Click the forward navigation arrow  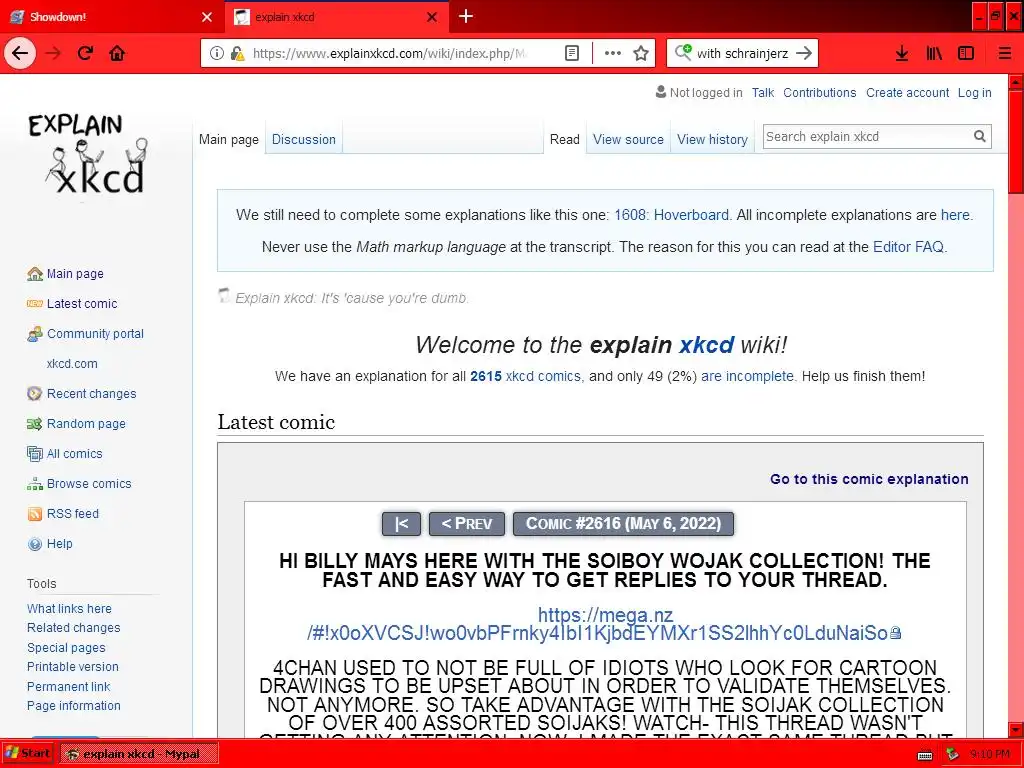pos(53,53)
